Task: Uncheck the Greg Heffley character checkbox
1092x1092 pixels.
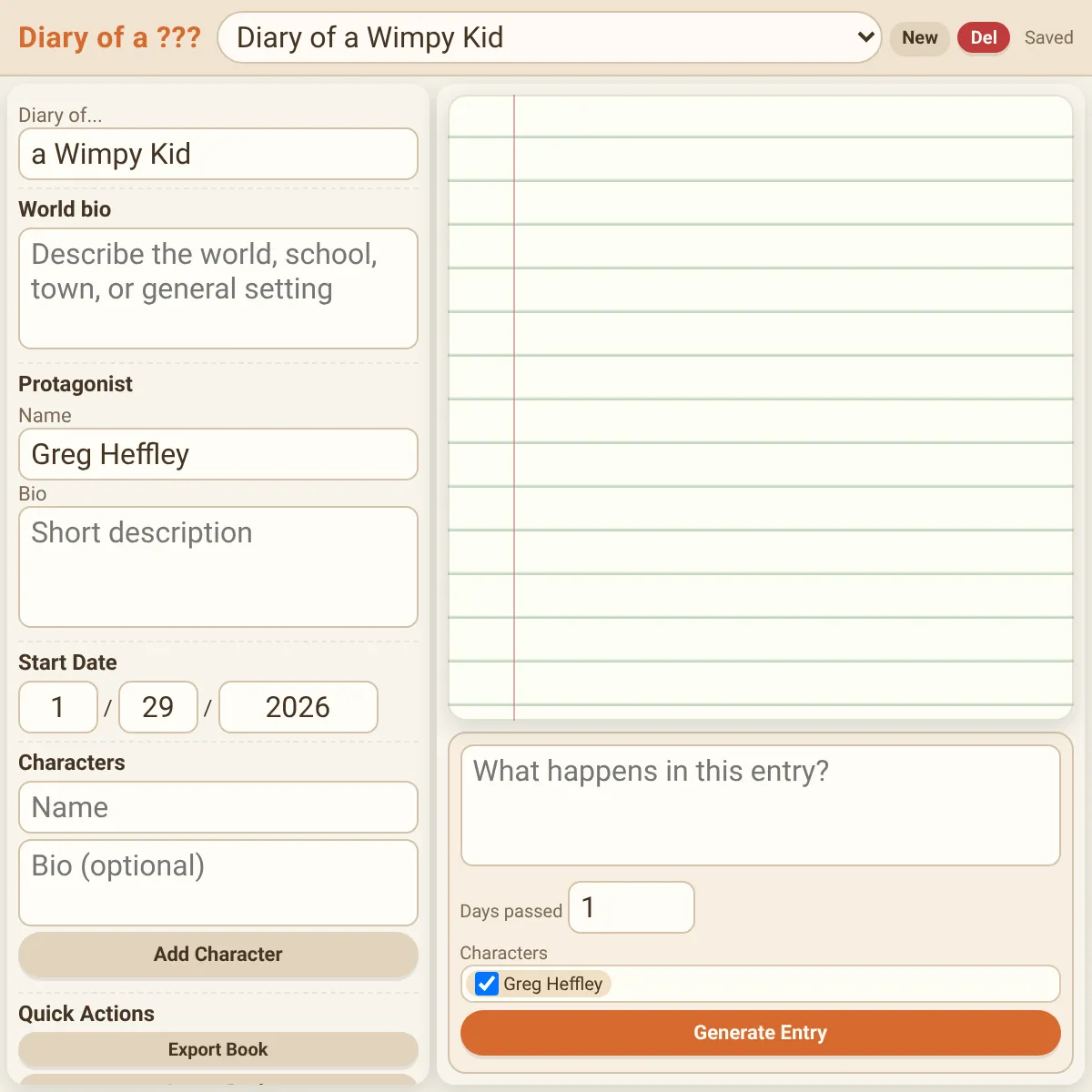Action: [x=487, y=984]
